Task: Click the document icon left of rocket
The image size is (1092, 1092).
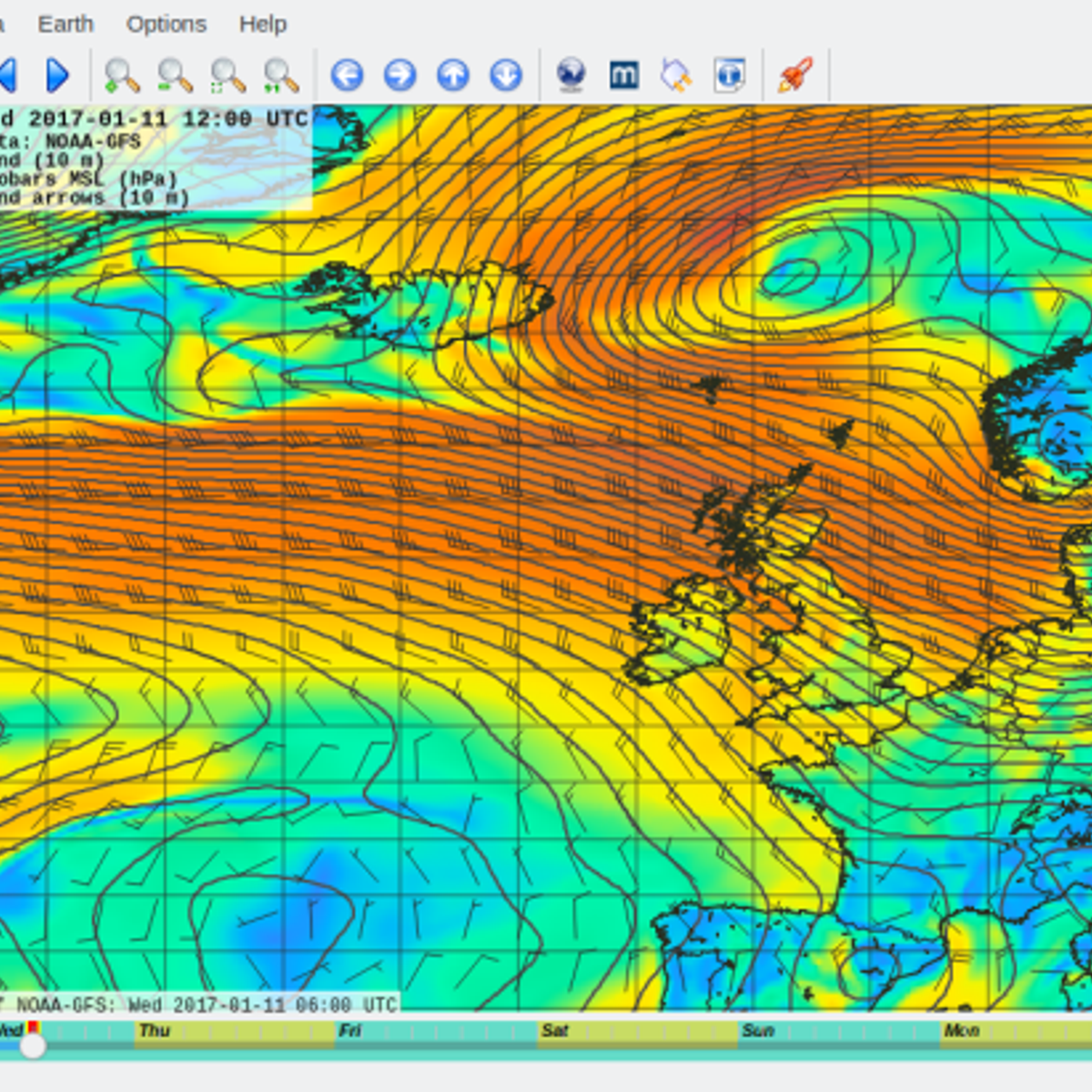Action: [729, 76]
